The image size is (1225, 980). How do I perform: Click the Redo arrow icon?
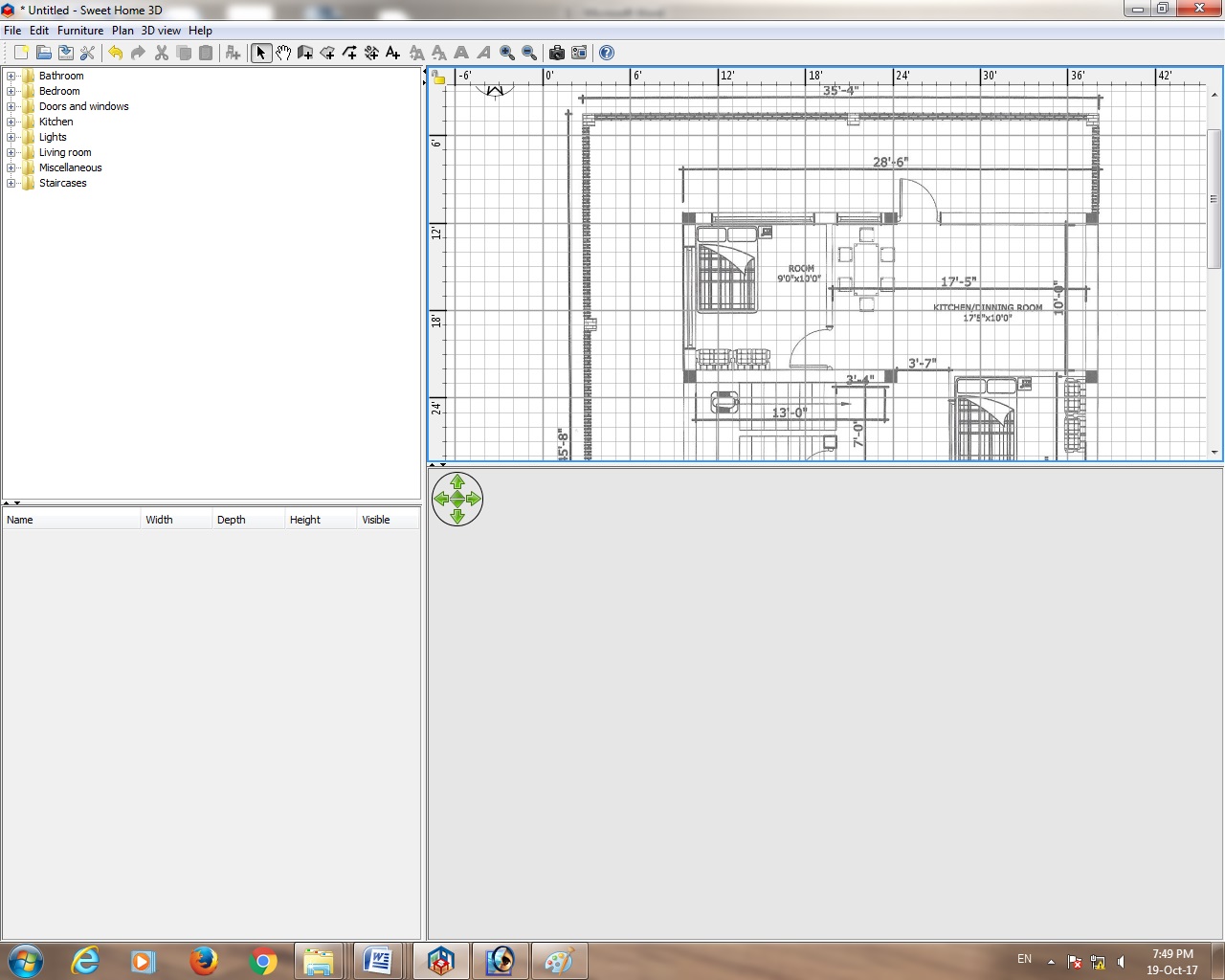(x=138, y=53)
